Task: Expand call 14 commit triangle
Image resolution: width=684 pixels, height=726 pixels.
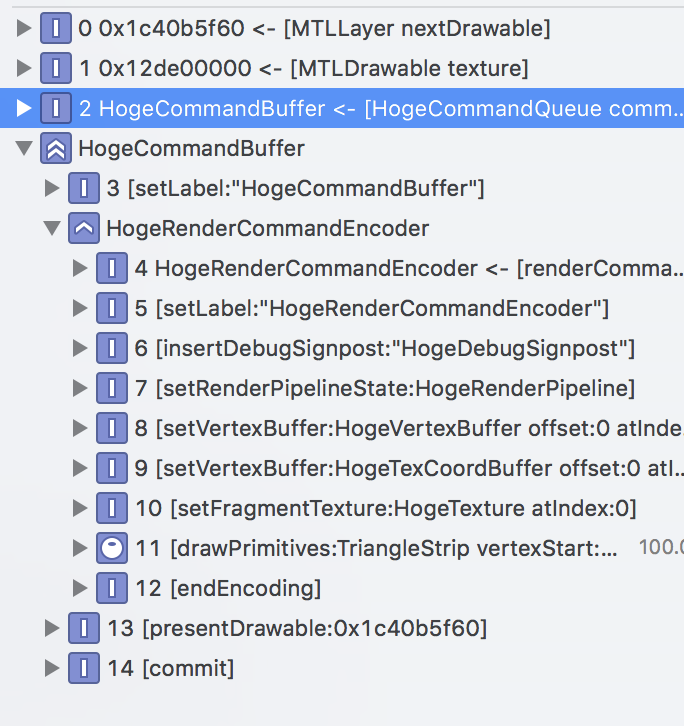Action: (52, 668)
